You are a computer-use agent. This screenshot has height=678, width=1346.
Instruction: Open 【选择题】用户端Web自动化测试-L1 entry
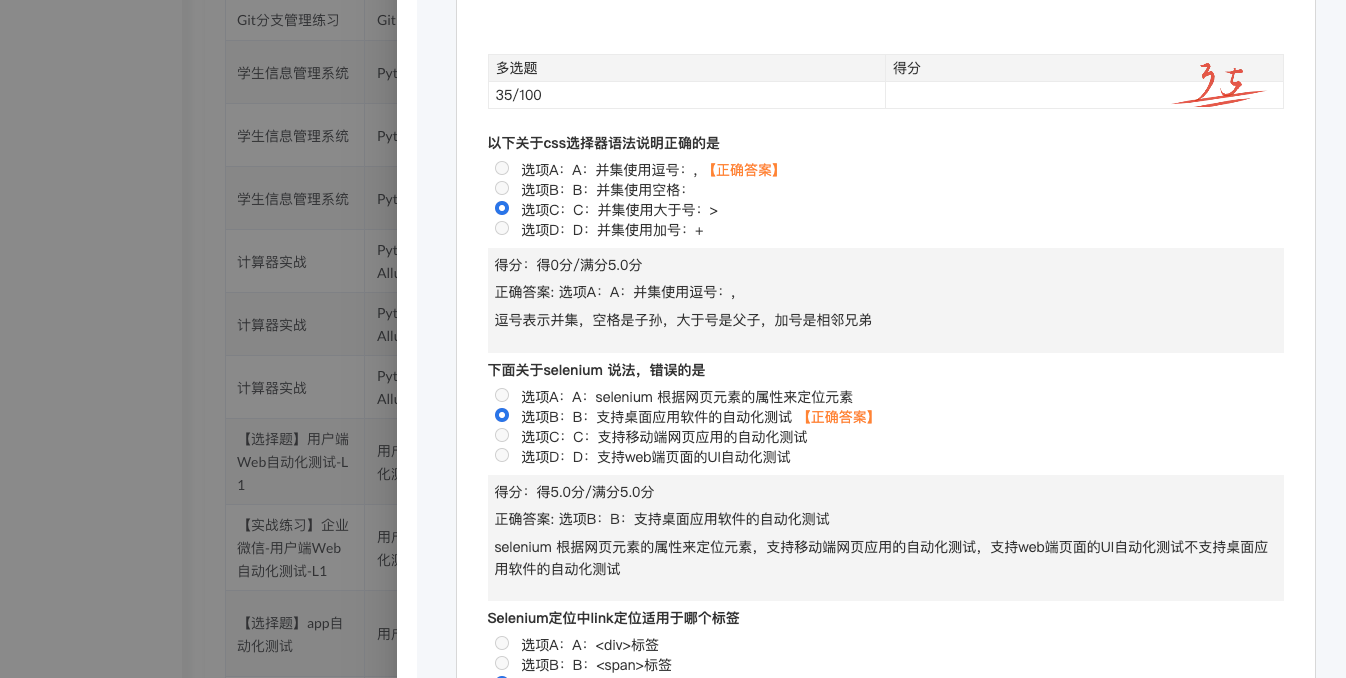pyautogui.click(x=293, y=462)
